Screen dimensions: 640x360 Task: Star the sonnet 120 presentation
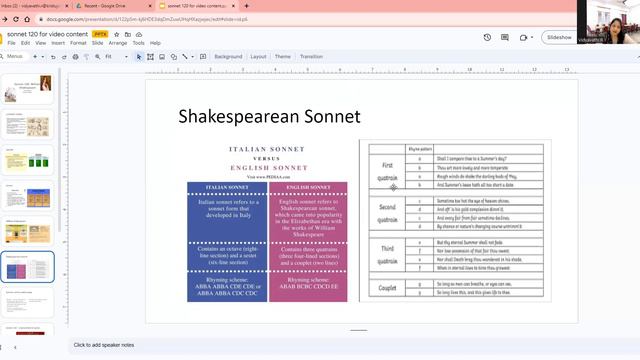pyautogui.click(x=117, y=35)
